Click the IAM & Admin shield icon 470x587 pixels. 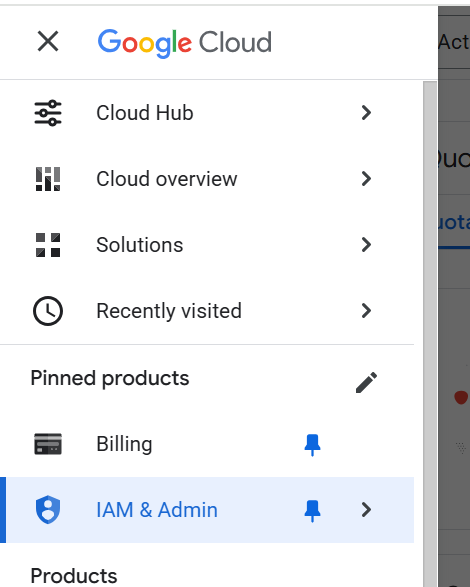(x=48, y=510)
